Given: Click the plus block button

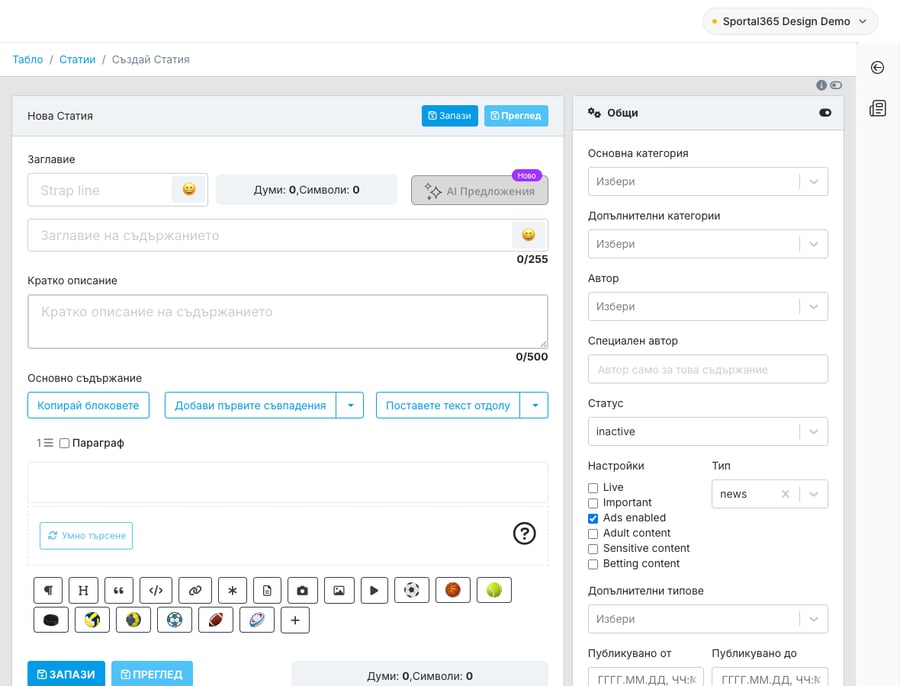Looking at the screenshot, I should 295,620.
